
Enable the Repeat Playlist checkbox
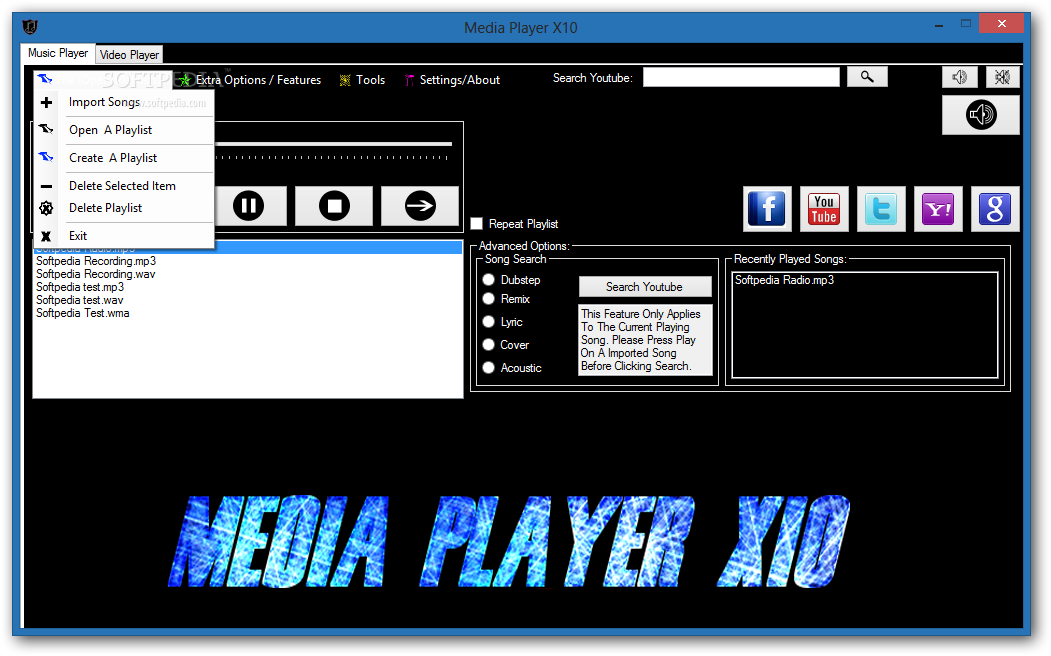[x=477, y=224]
